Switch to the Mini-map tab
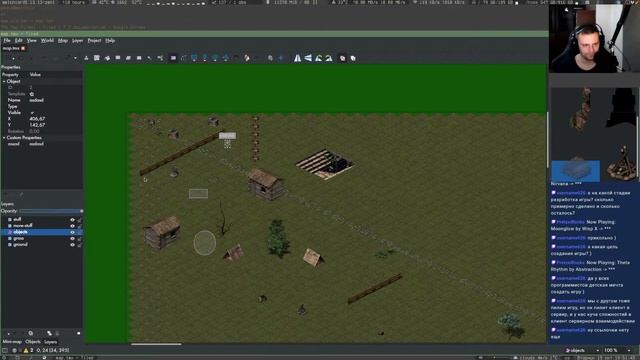The height and width of the screenshot is (360, 640). tap(12, 342)
